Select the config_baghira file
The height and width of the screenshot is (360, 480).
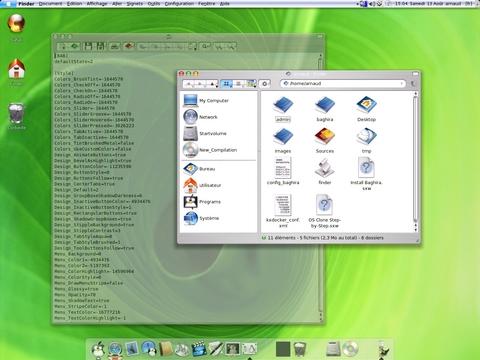click(x=283, y=171)
